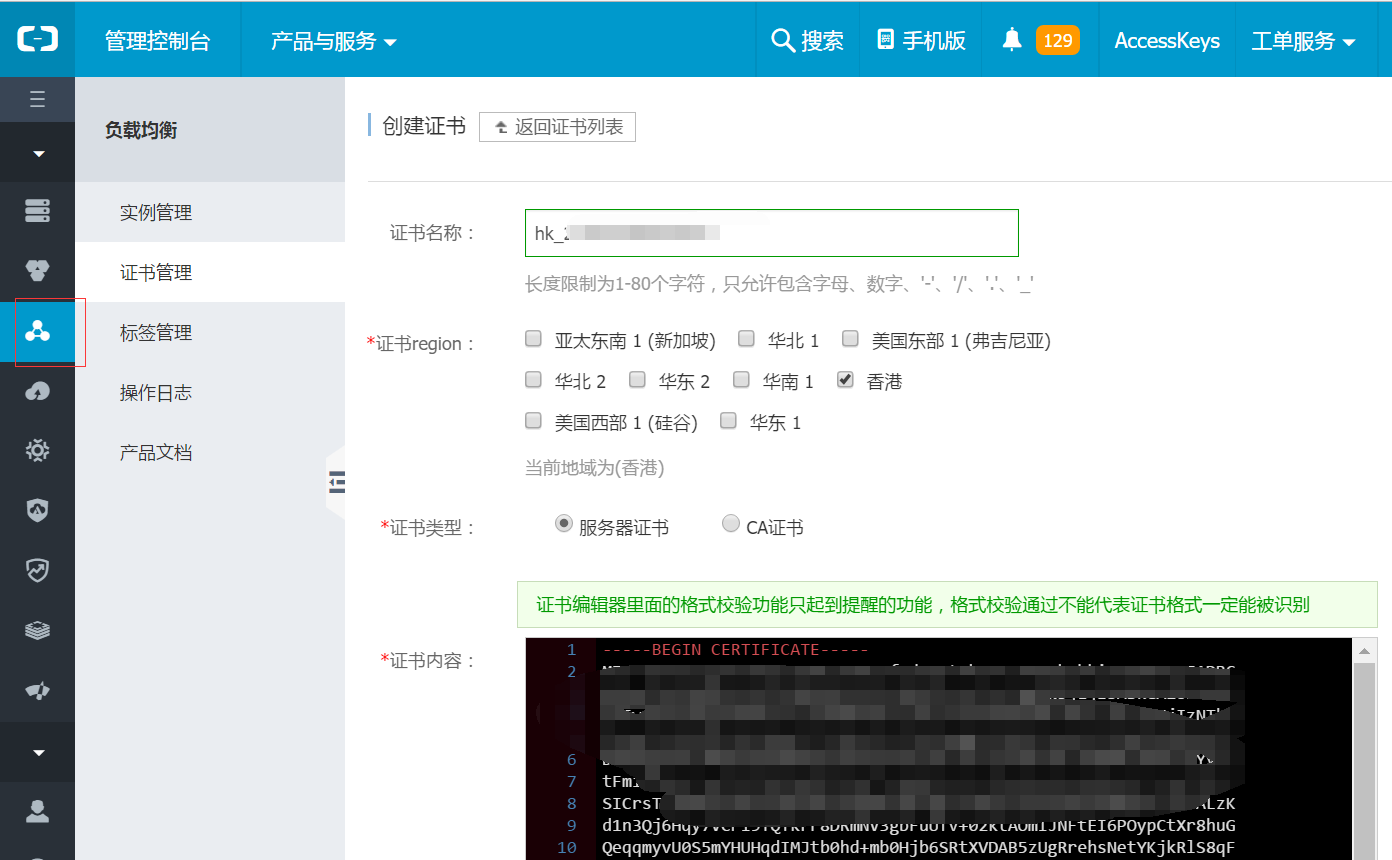Screen dimensions: 1392x860
Task: Collapse upper sidebar section arrow
Action: click(38, 153)
